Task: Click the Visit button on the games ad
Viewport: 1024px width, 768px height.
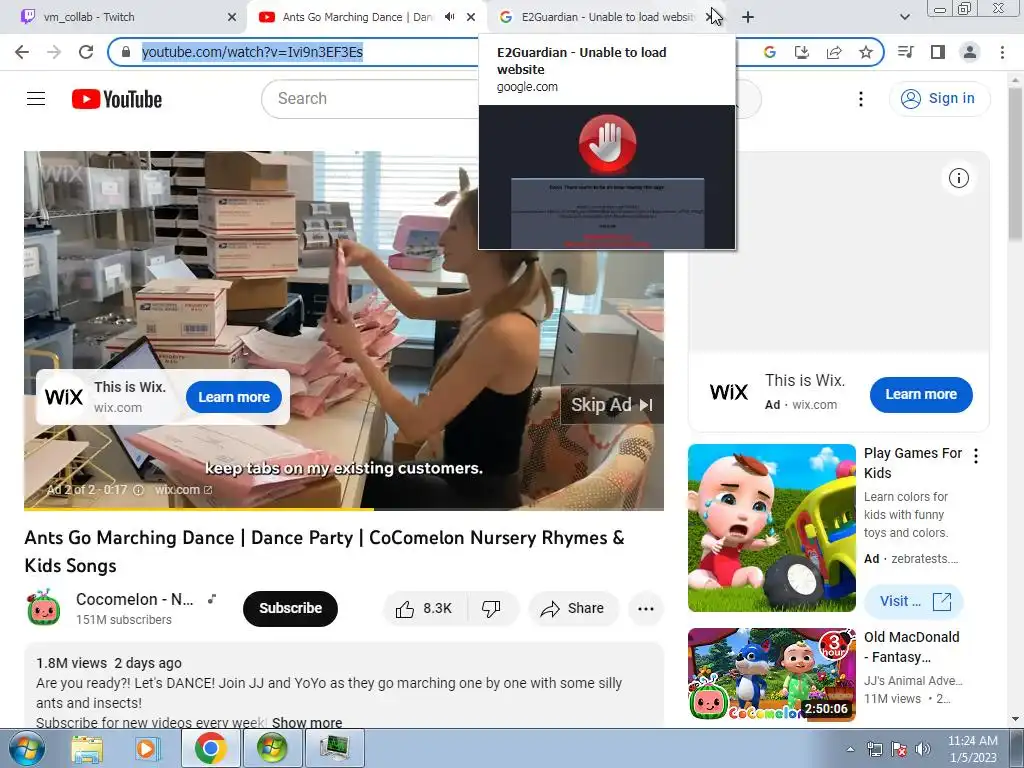Action: (914, 601)
